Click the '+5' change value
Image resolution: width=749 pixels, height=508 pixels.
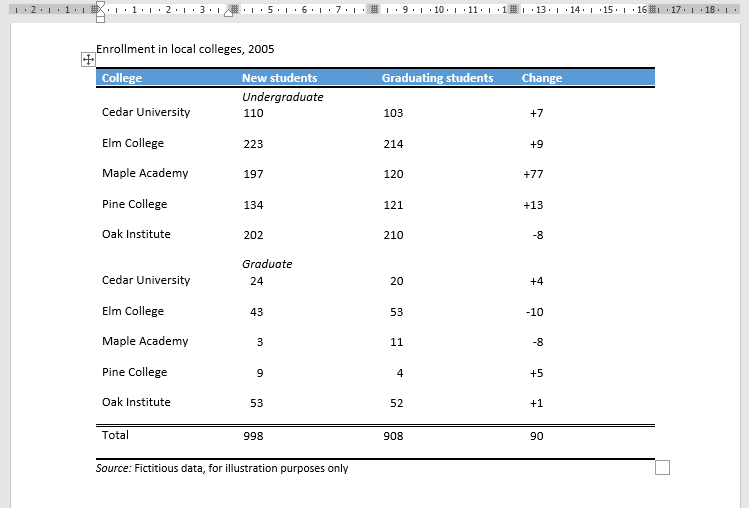(x=536, y=374)
